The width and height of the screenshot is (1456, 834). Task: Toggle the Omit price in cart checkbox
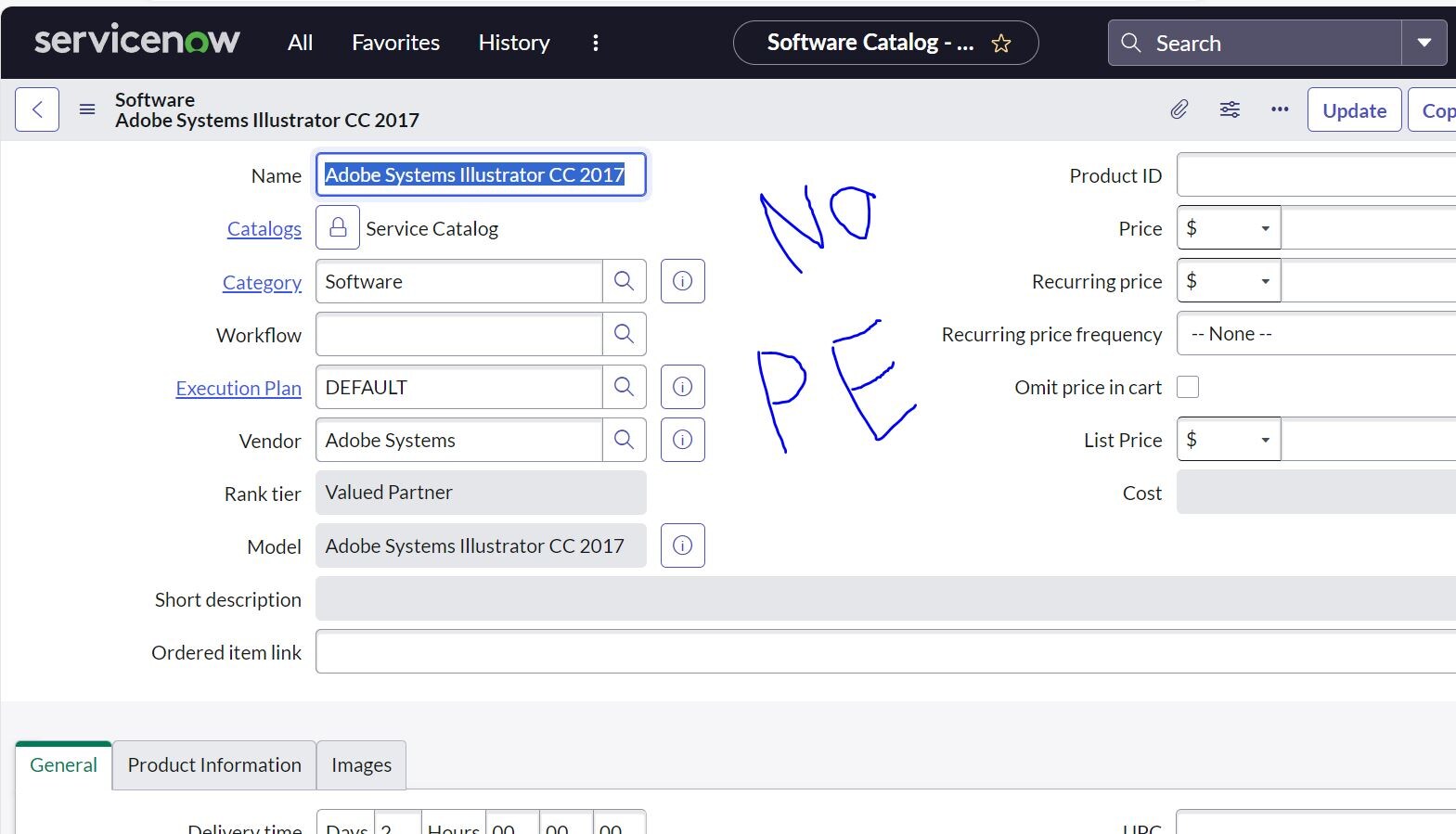[1188, 387]
